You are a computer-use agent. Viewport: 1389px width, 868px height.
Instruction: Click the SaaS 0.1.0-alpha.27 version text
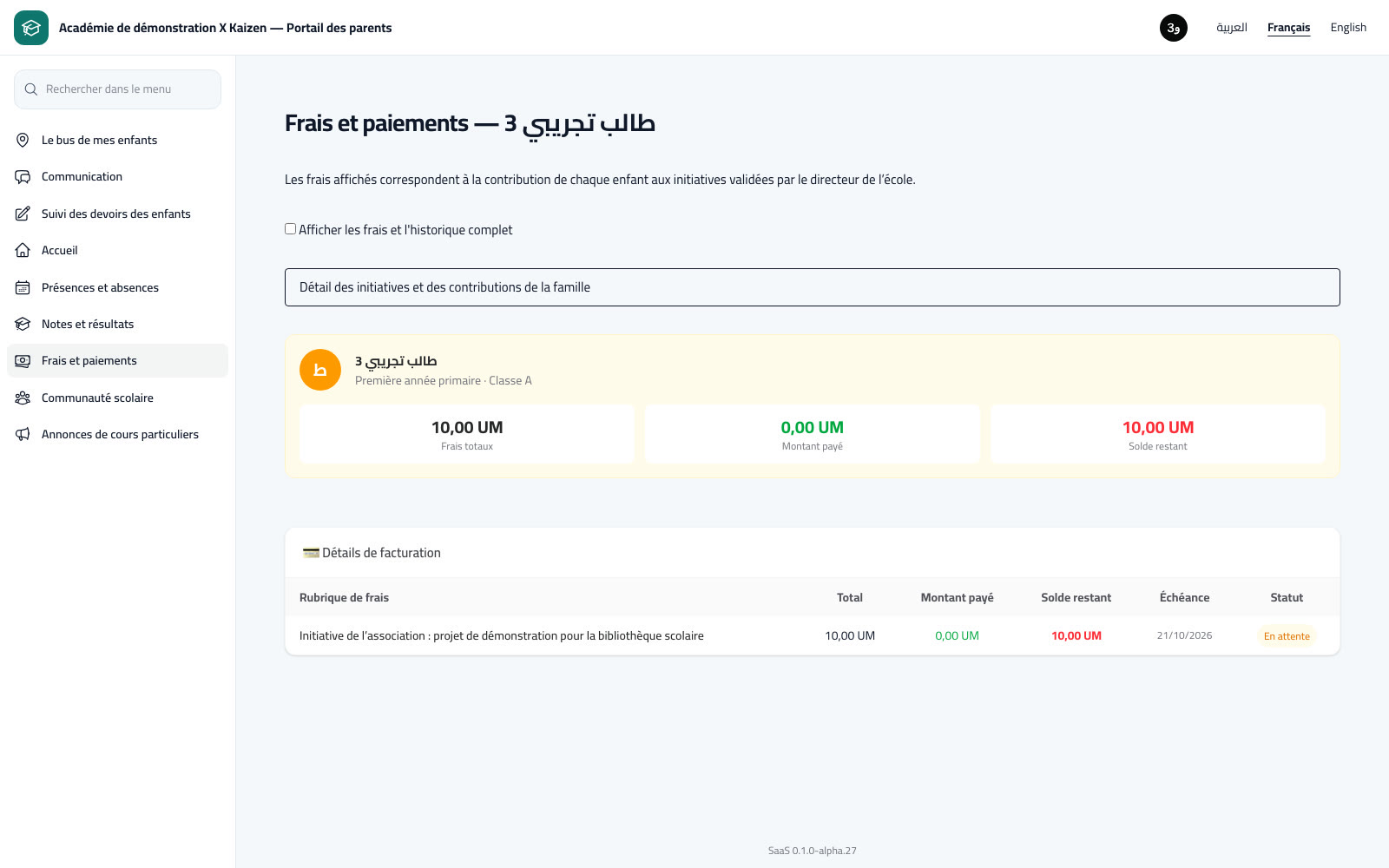pos(813,851)
